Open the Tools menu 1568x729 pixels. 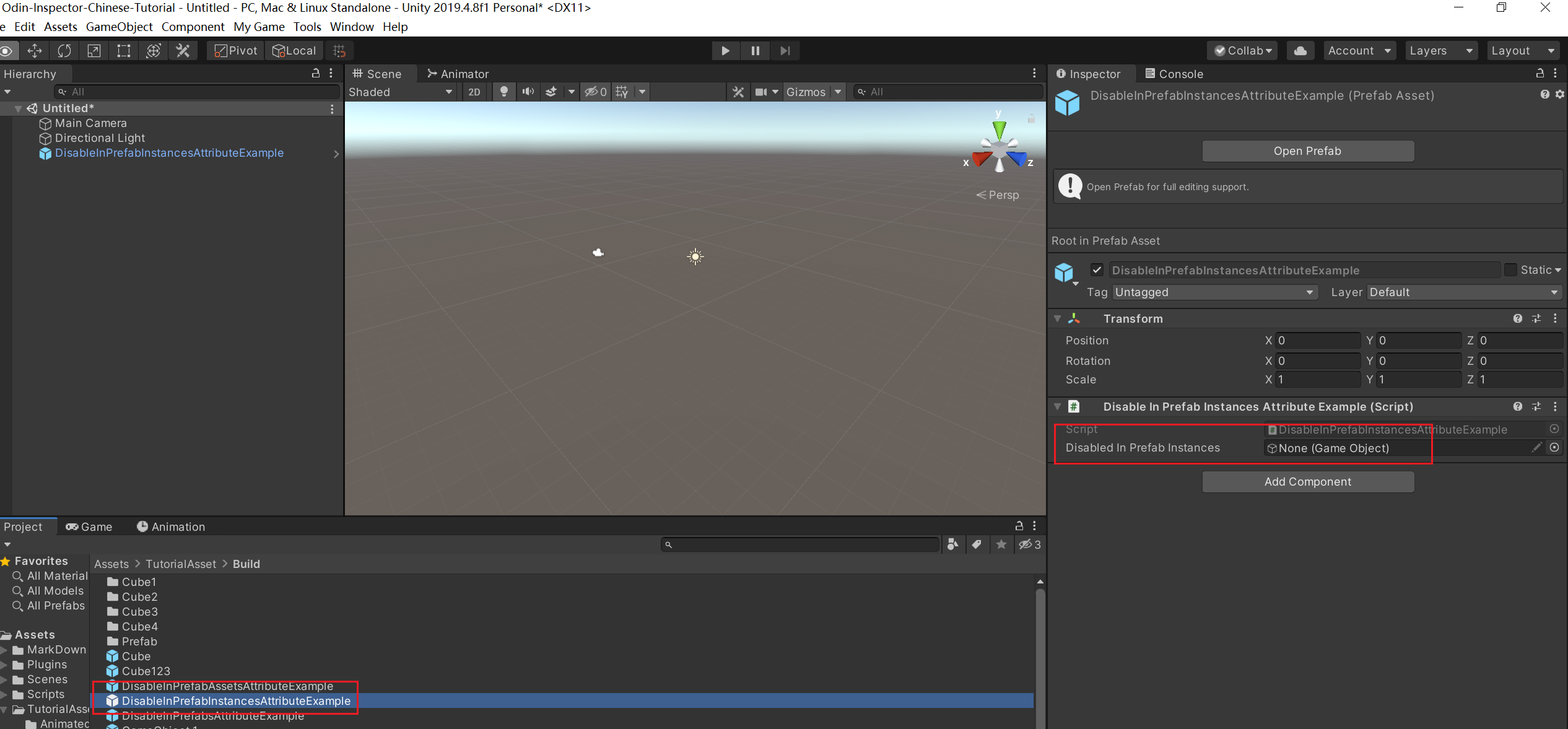point(307,27)
